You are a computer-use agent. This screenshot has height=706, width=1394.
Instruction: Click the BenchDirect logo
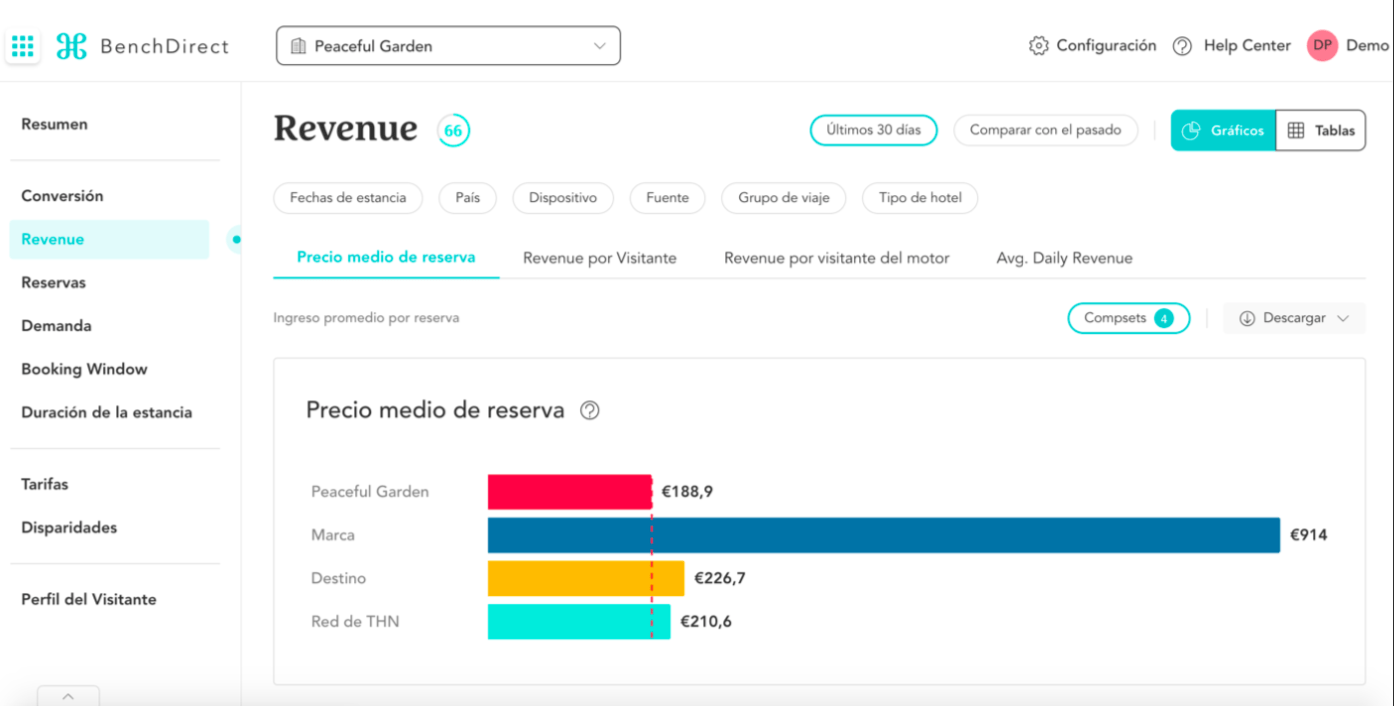click(x=143, y=46)
